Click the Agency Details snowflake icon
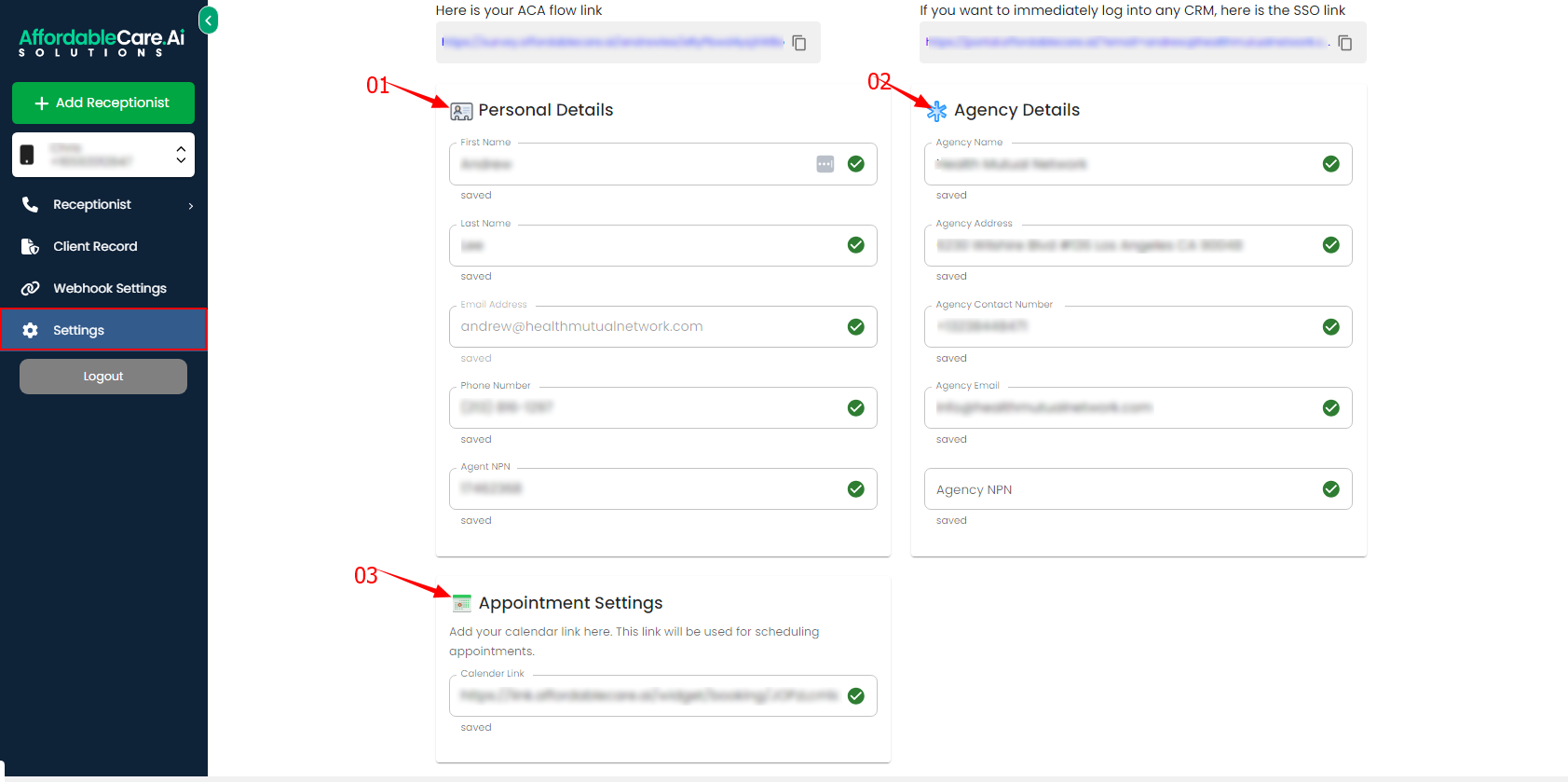Viewport: 1568px width, 782px height. tap(936, 111)
